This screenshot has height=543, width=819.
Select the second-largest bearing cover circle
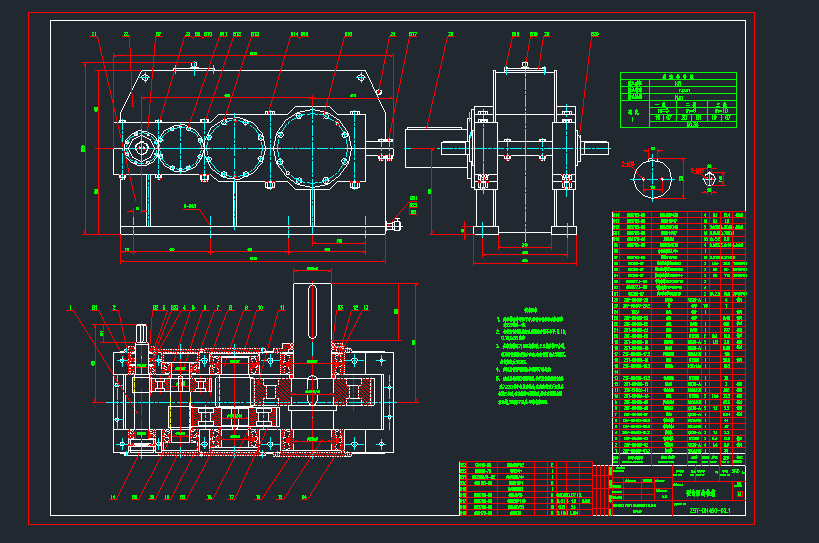(x=235, y=148)
